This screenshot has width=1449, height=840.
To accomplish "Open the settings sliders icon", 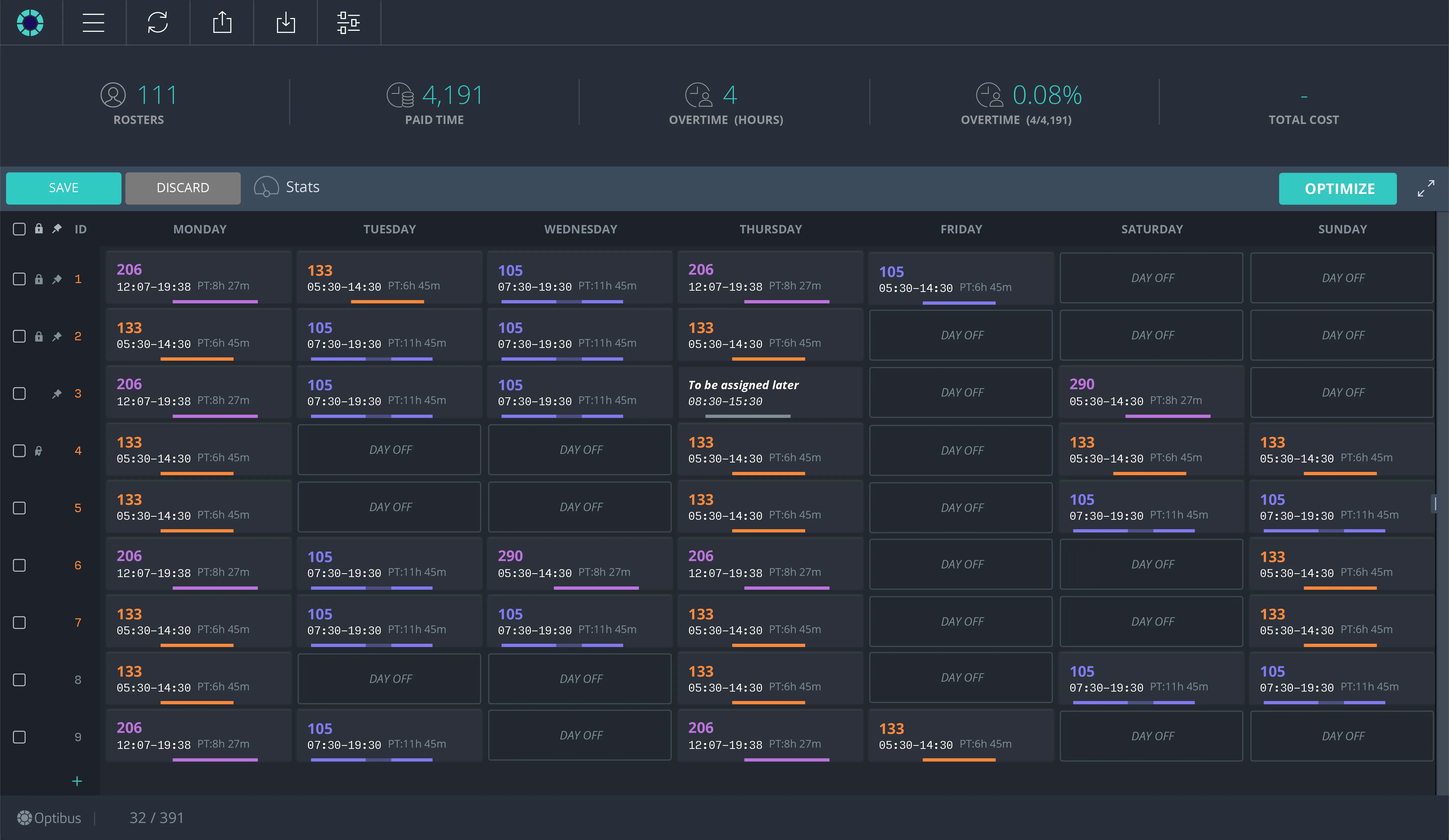I will pyautogui.click(x=348, y=22).
